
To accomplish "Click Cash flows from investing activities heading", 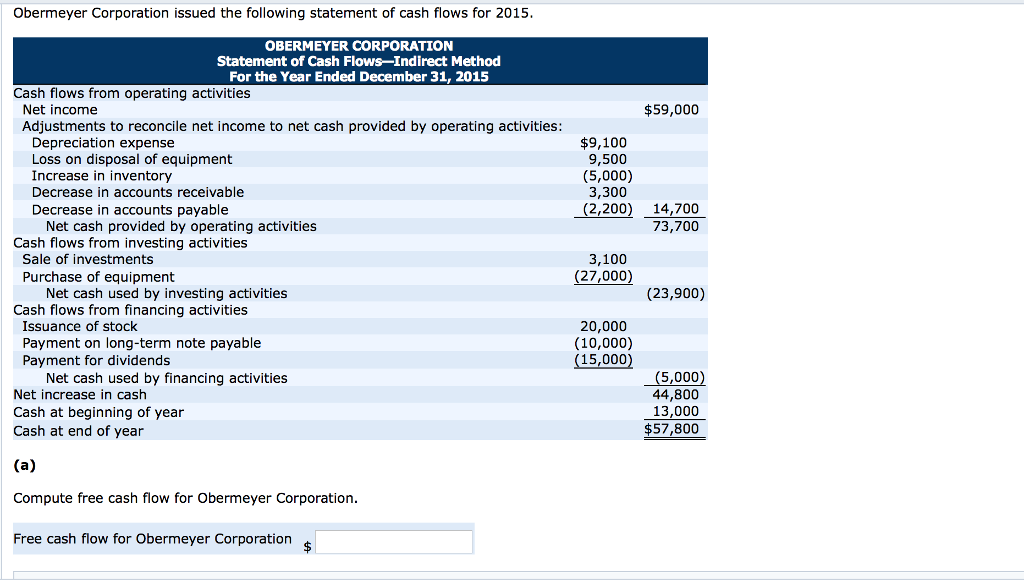I will coord(131,243).
